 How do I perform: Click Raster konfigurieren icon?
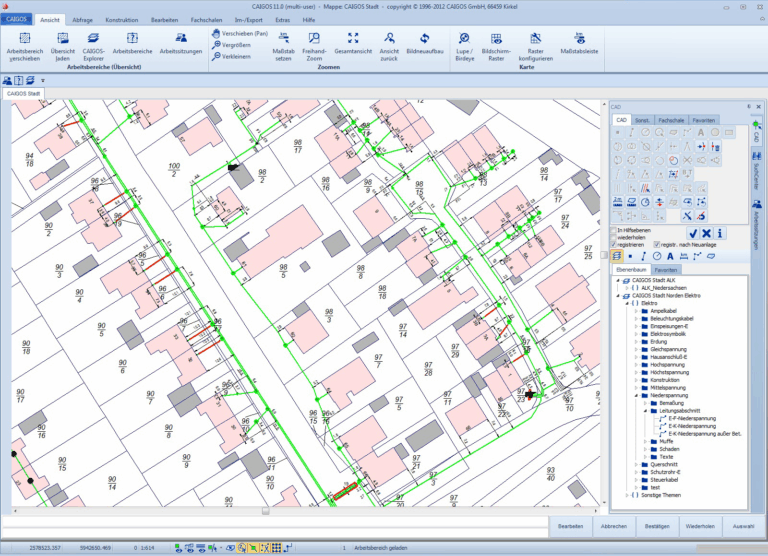[535, 40]
